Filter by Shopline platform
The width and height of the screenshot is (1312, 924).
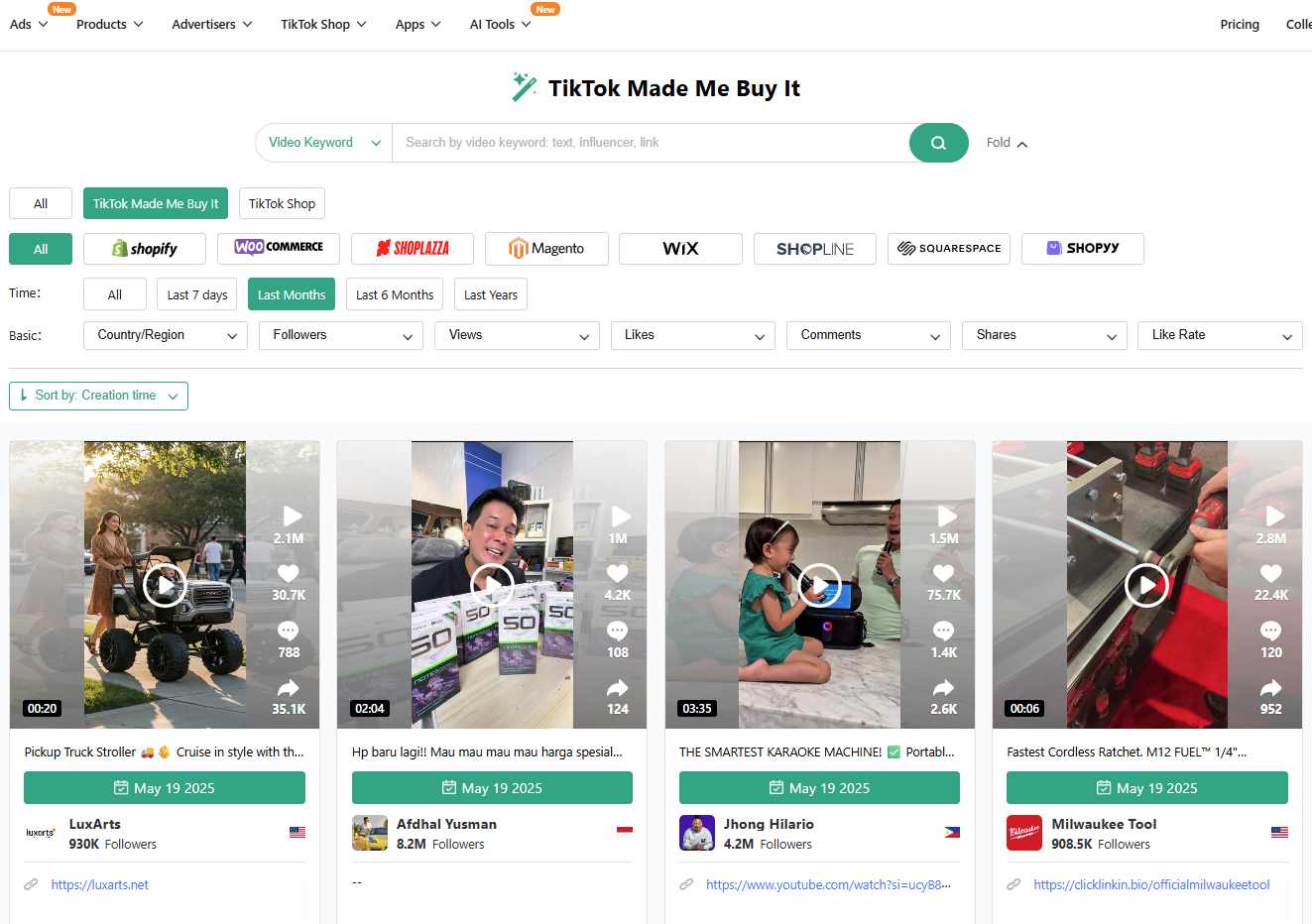click(x=815, y=249)
